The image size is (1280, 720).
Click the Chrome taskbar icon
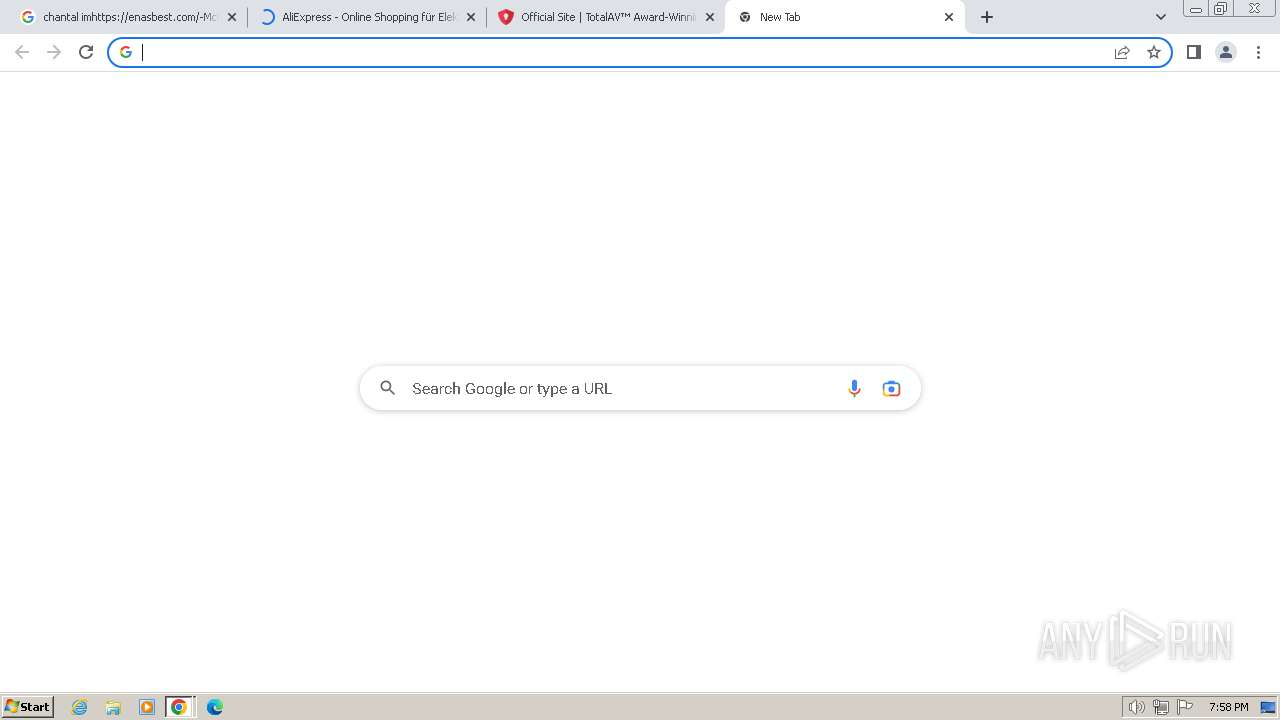point(179,707)
